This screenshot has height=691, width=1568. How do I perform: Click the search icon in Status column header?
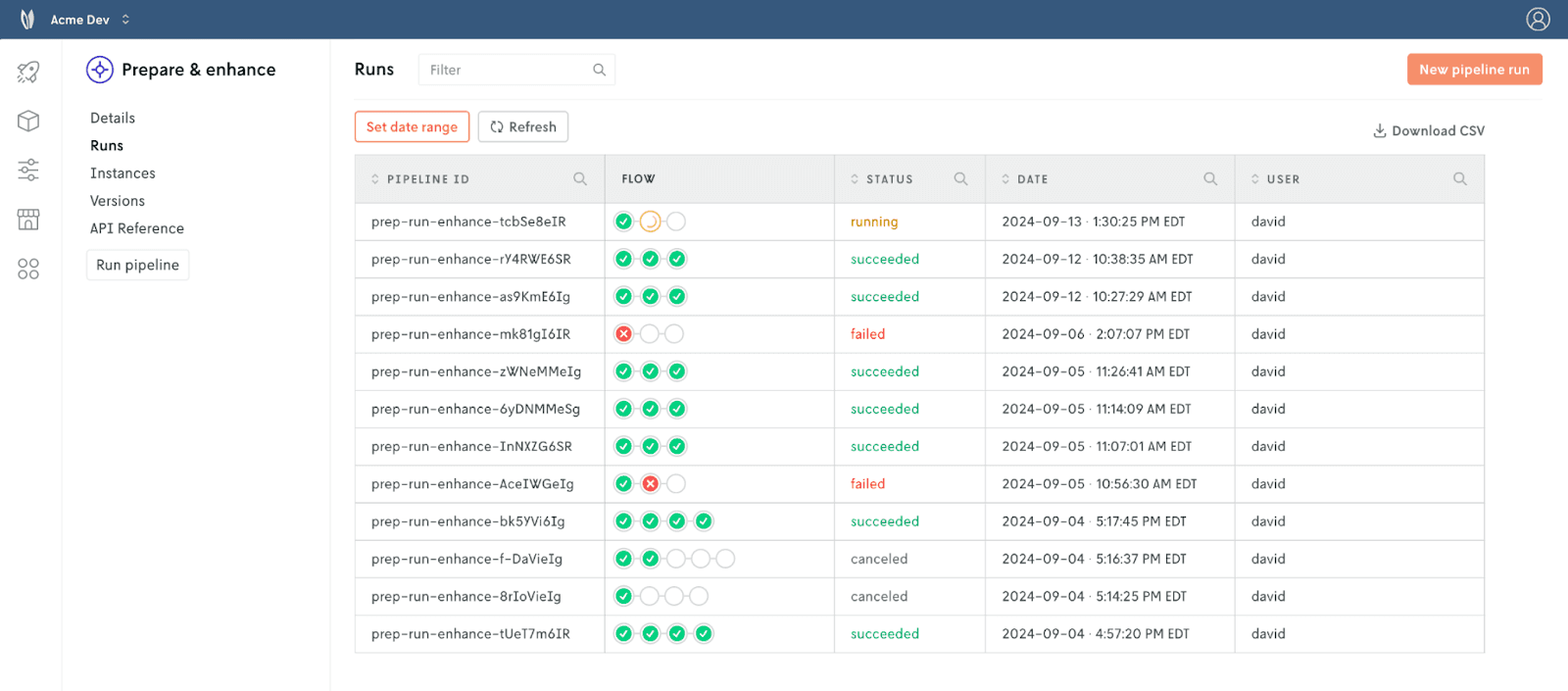[x=960, y=178]
